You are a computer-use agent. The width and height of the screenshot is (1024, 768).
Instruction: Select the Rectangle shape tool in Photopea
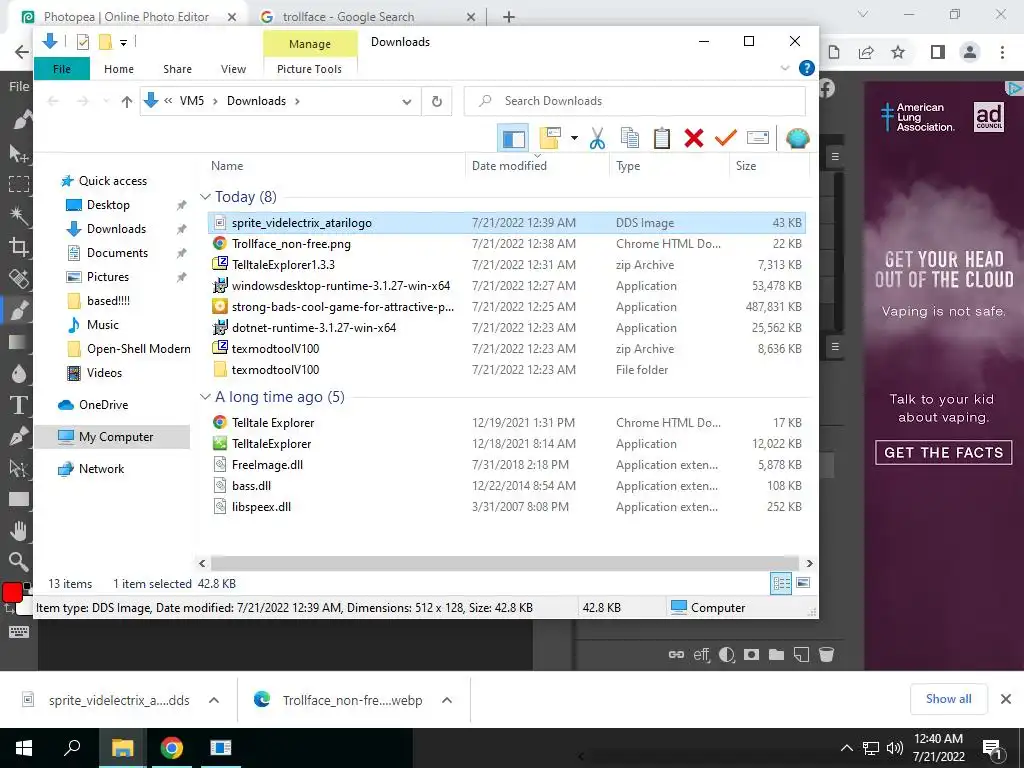pos(19,499)
